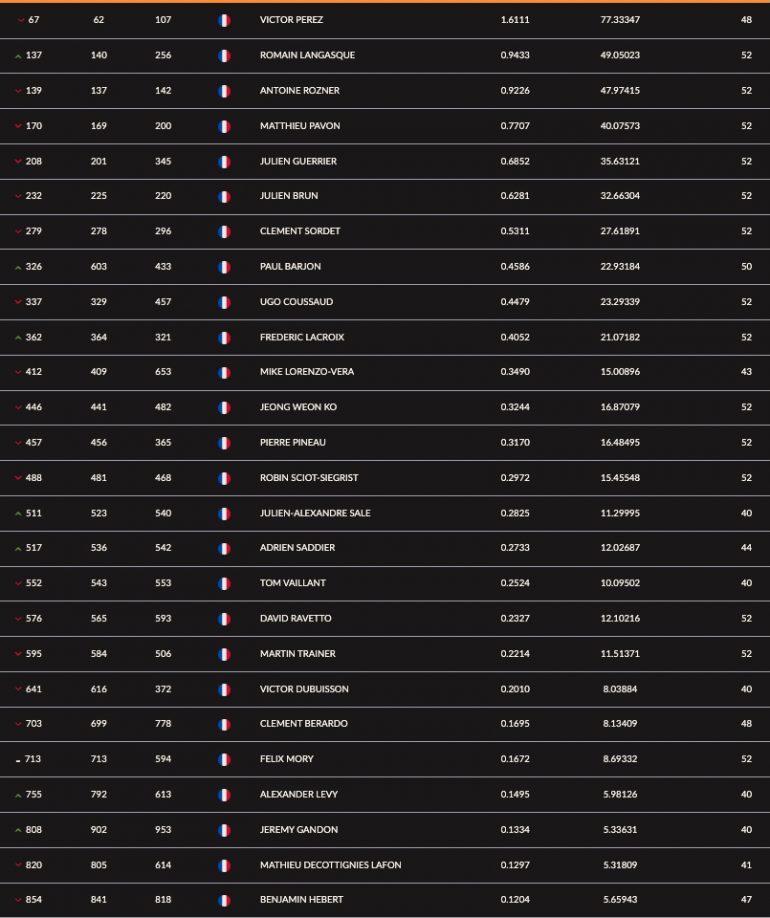
Task: Select the Matthieu Pavon name link
Action: click(300, 126)
